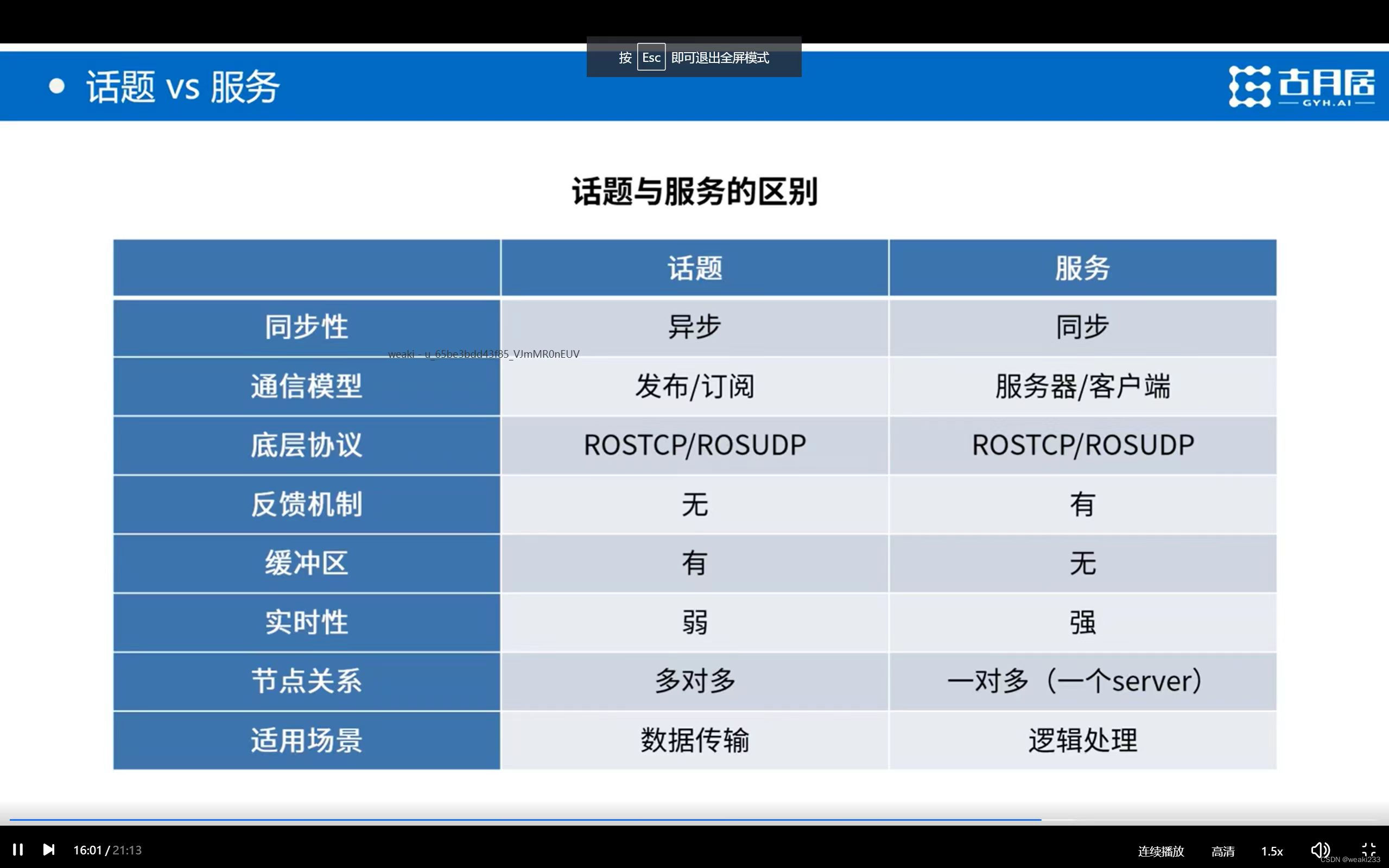Image resolution: width=1389 pixels, height=868 pixels.
Task: Change the 1.5x playback speed
Action: pyautogui.click(x=1271, y=851)
